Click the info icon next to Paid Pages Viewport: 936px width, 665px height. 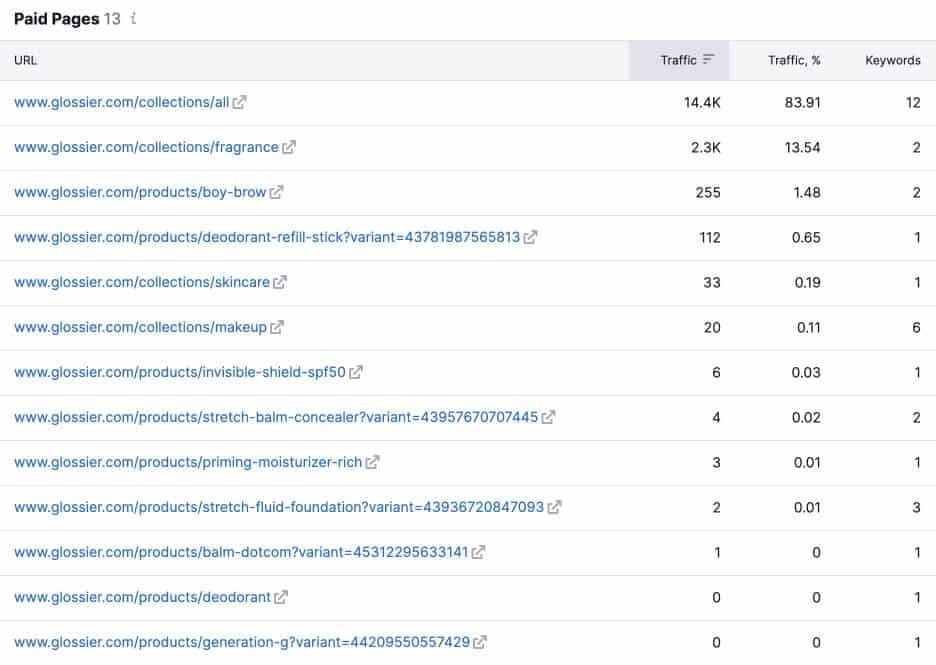(x=133, y=19)
